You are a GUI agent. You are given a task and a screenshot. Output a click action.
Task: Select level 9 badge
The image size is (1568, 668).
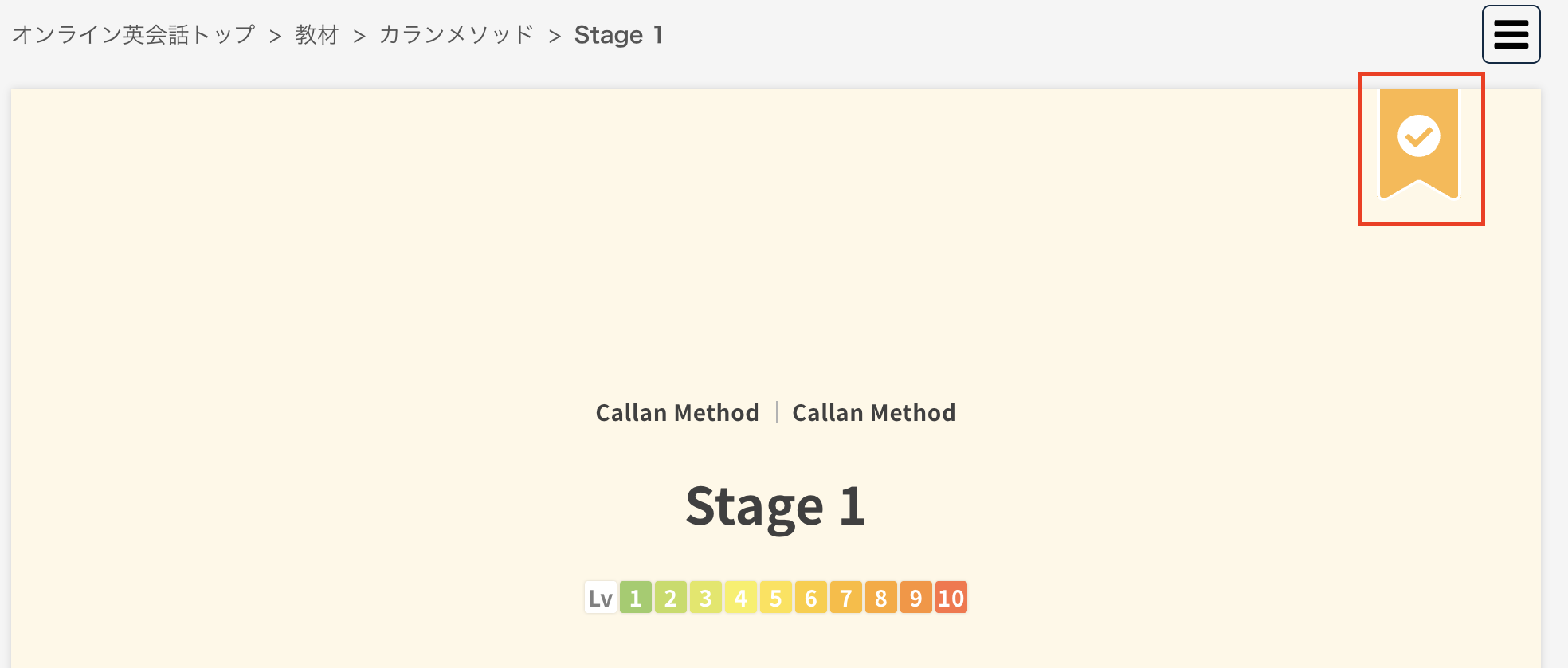(x=916, y=598)
